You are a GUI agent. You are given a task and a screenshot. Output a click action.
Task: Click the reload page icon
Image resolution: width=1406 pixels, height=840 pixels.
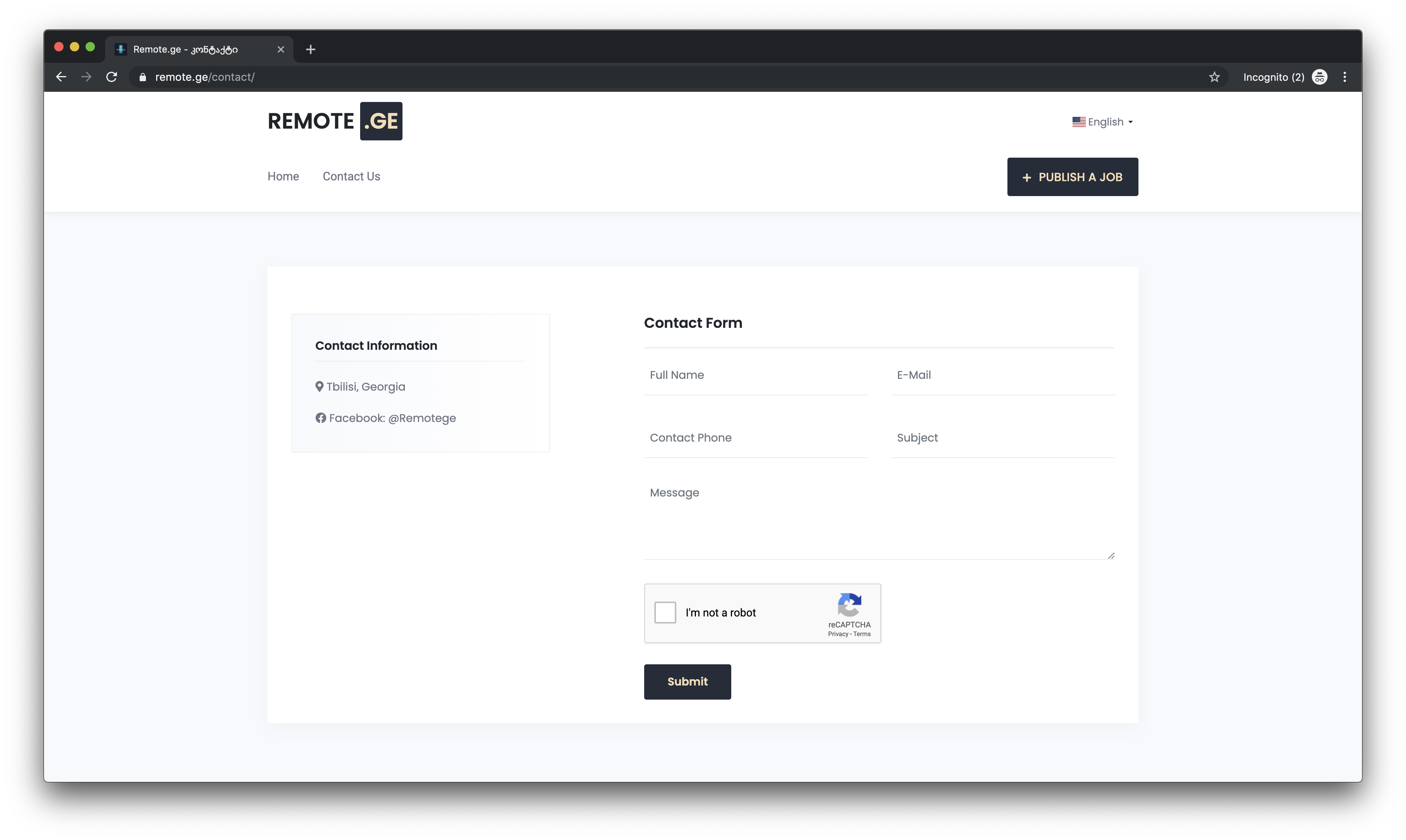pyautogui.click(x=111, y=77)
